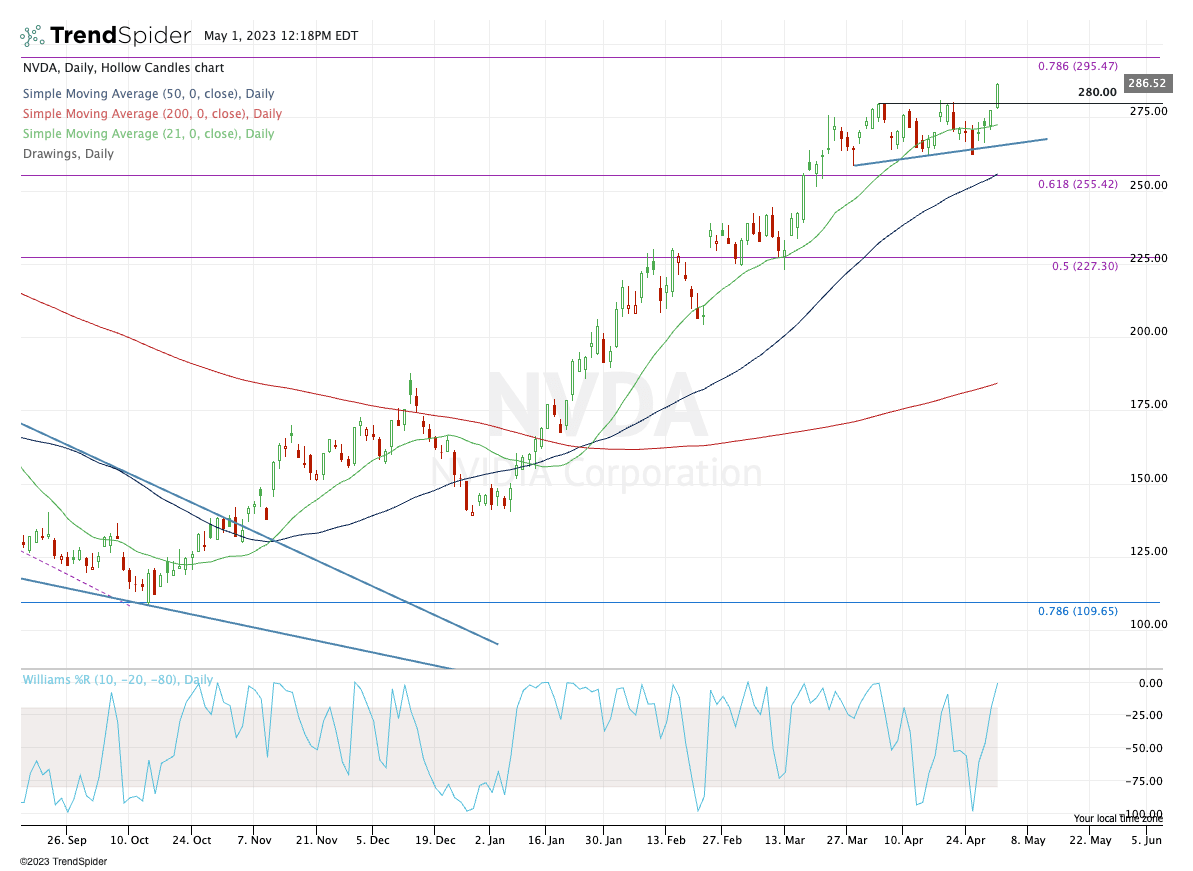Expand the Drawings, Daily legend entry
The height and width of the screenshot is (871, 1193).
(x=68, y=154)
